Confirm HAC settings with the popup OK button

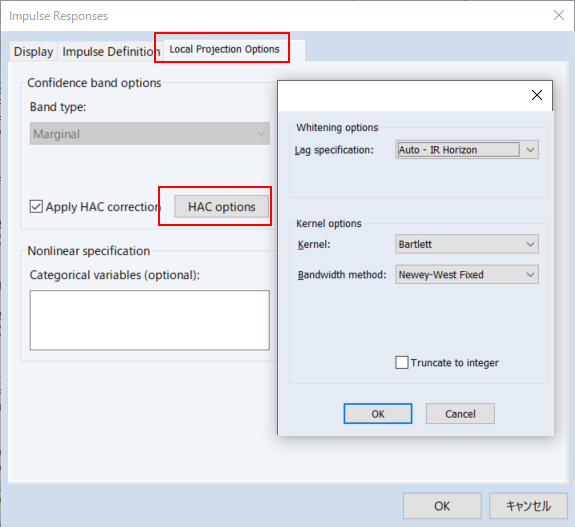(x=378, y=414)
